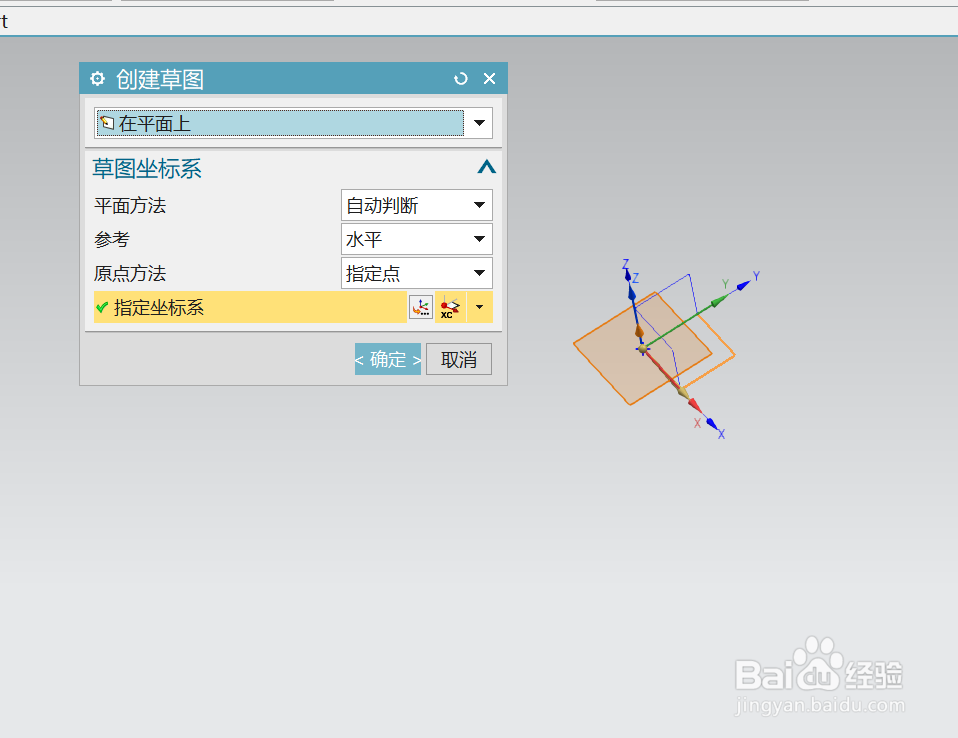The height and width of the screenshot is (738, 958).
Task: Collapse the 草图坐标系 section
Action: coord(486,167)
